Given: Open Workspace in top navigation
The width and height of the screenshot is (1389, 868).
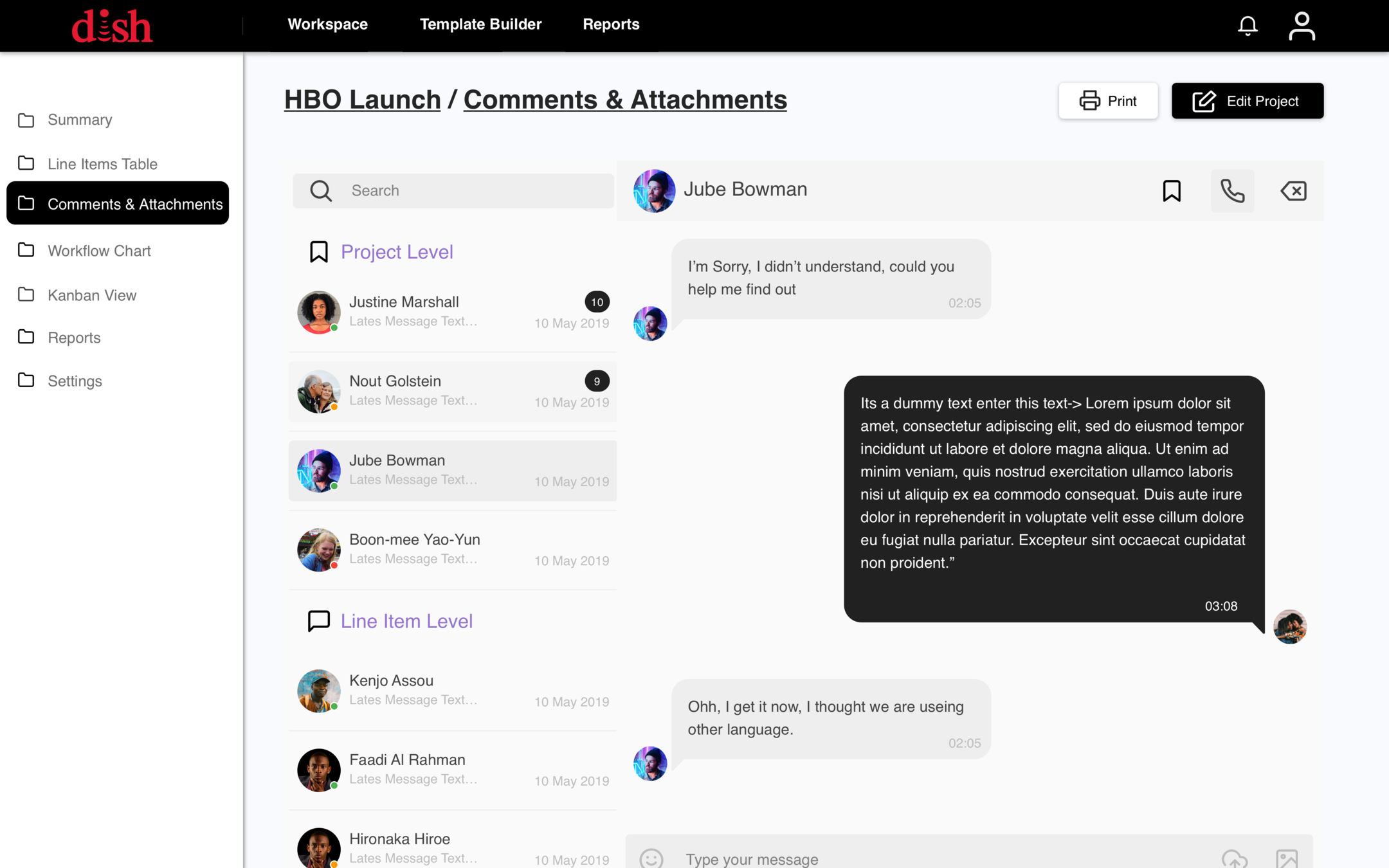Looking at the screenshot, I should click(x=327, y=24).
